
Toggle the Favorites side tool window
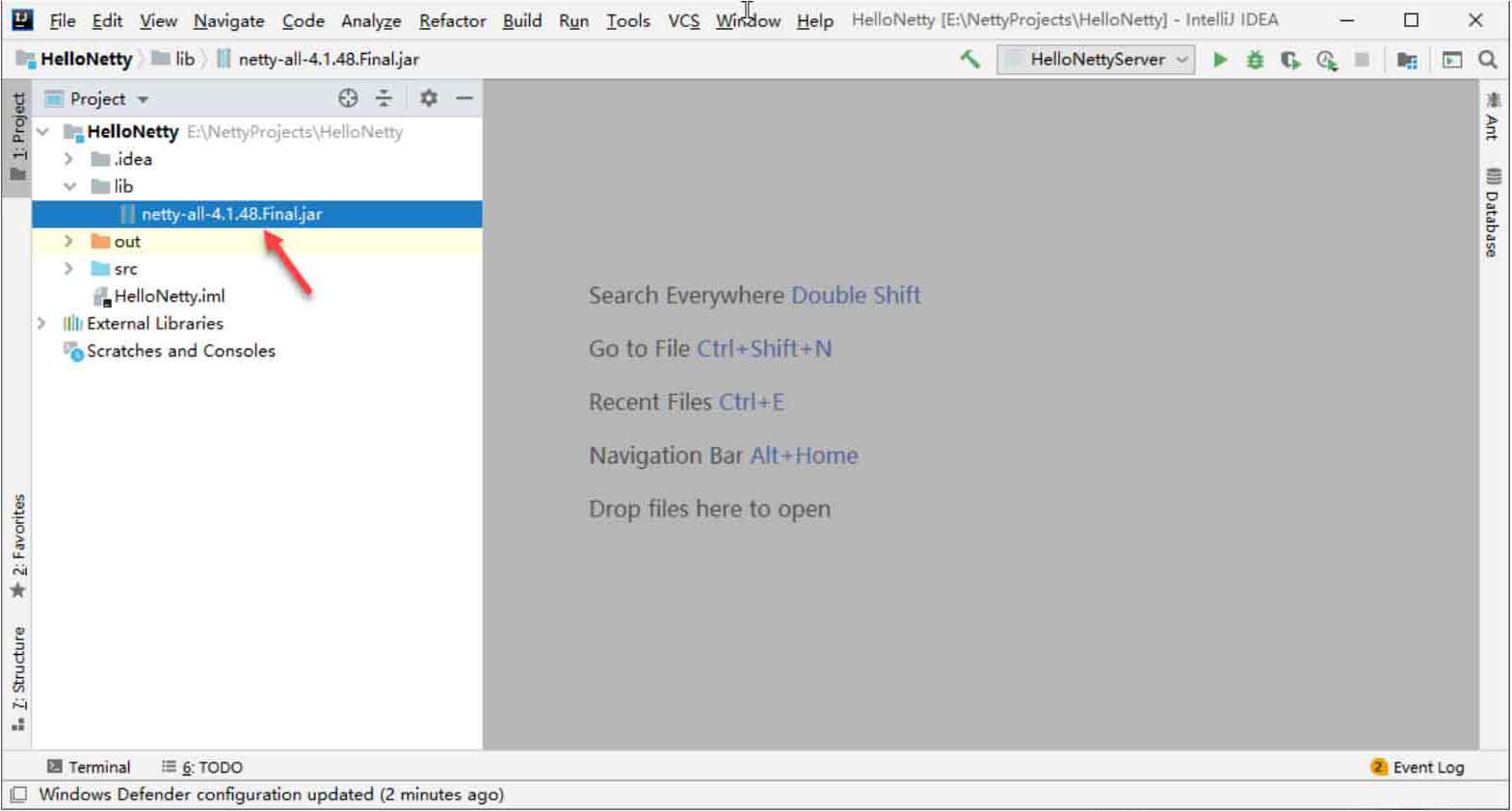pos(18,545)
